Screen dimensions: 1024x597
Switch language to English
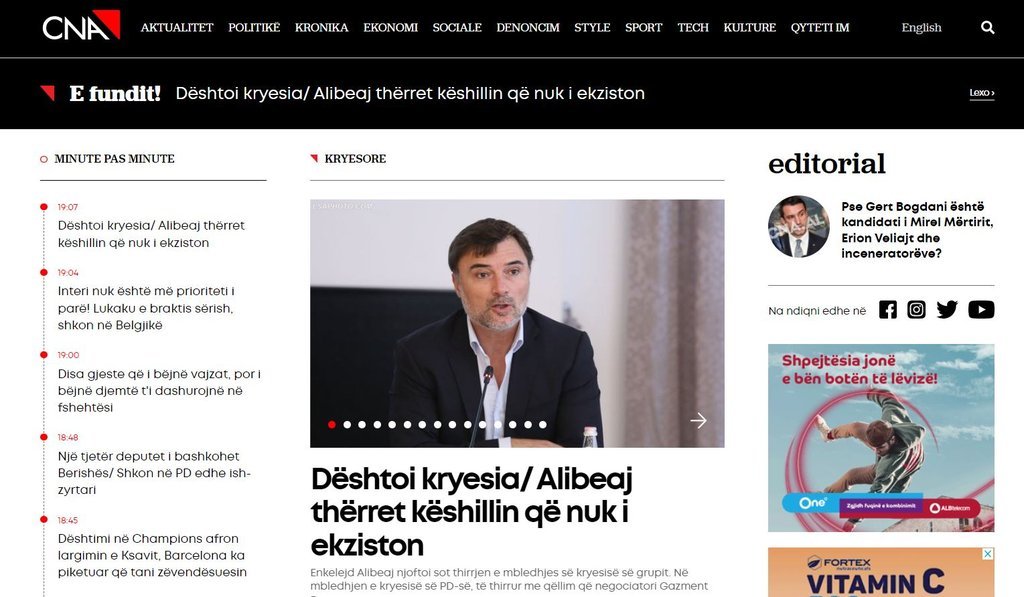pyautogui.click(x=921, y=27)
